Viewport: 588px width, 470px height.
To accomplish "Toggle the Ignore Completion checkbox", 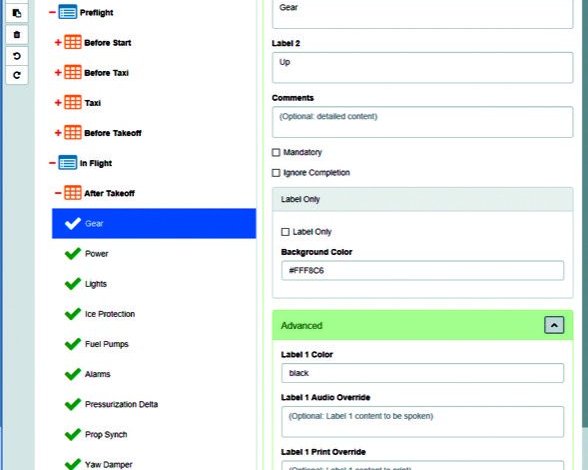I will tap(276, 173).
